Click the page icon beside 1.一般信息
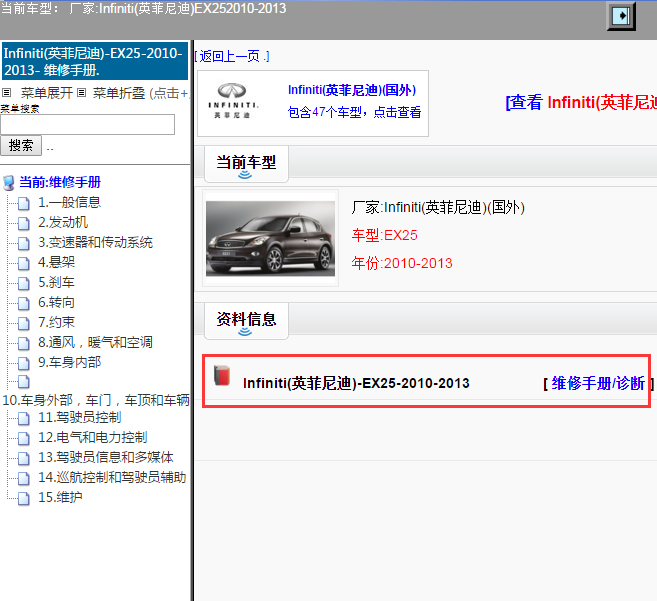 (24, 203)
